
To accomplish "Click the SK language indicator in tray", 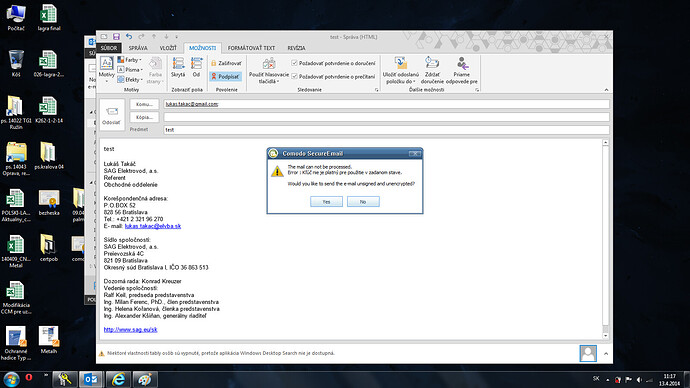I will (x=596, y=378).
